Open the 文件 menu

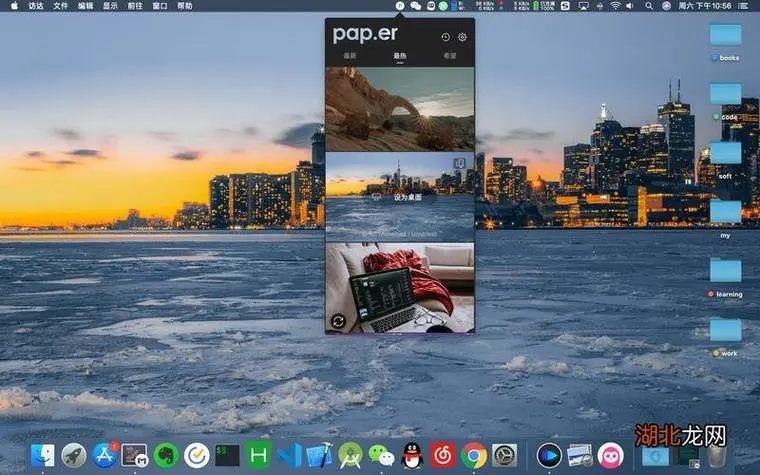[61, 6]
